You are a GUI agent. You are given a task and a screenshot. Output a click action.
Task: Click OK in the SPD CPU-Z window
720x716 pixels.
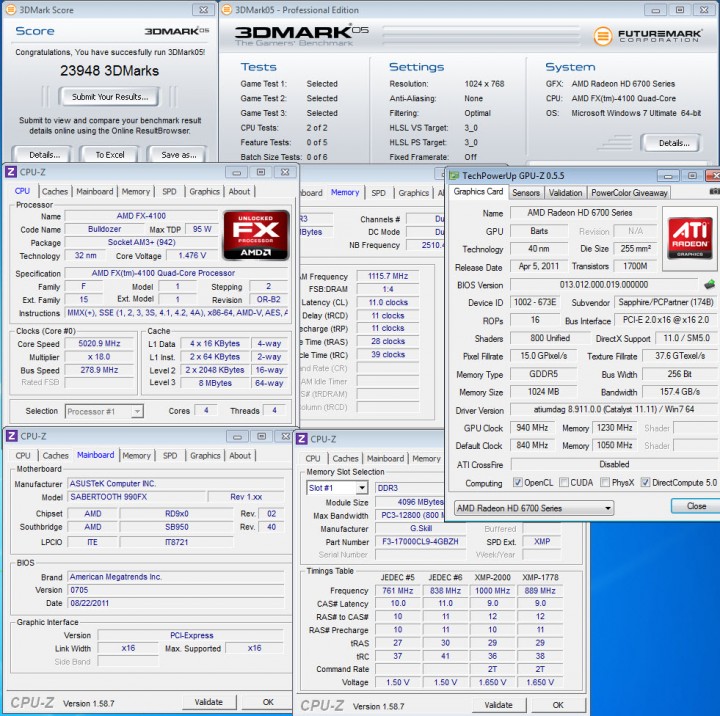558,705
